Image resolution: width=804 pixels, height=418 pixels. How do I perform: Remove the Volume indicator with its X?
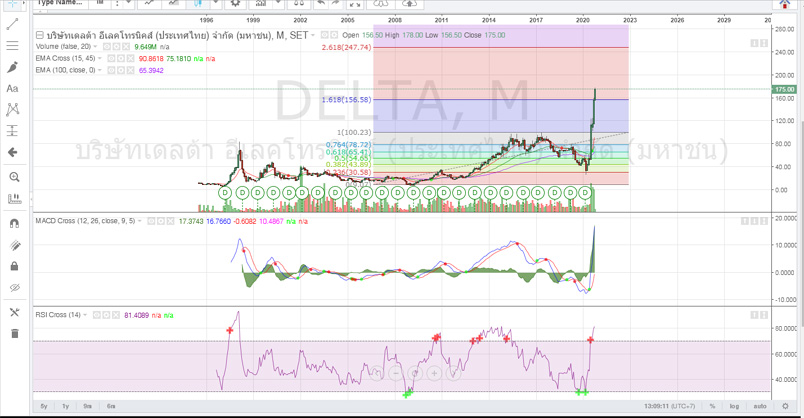pos(126,47)
